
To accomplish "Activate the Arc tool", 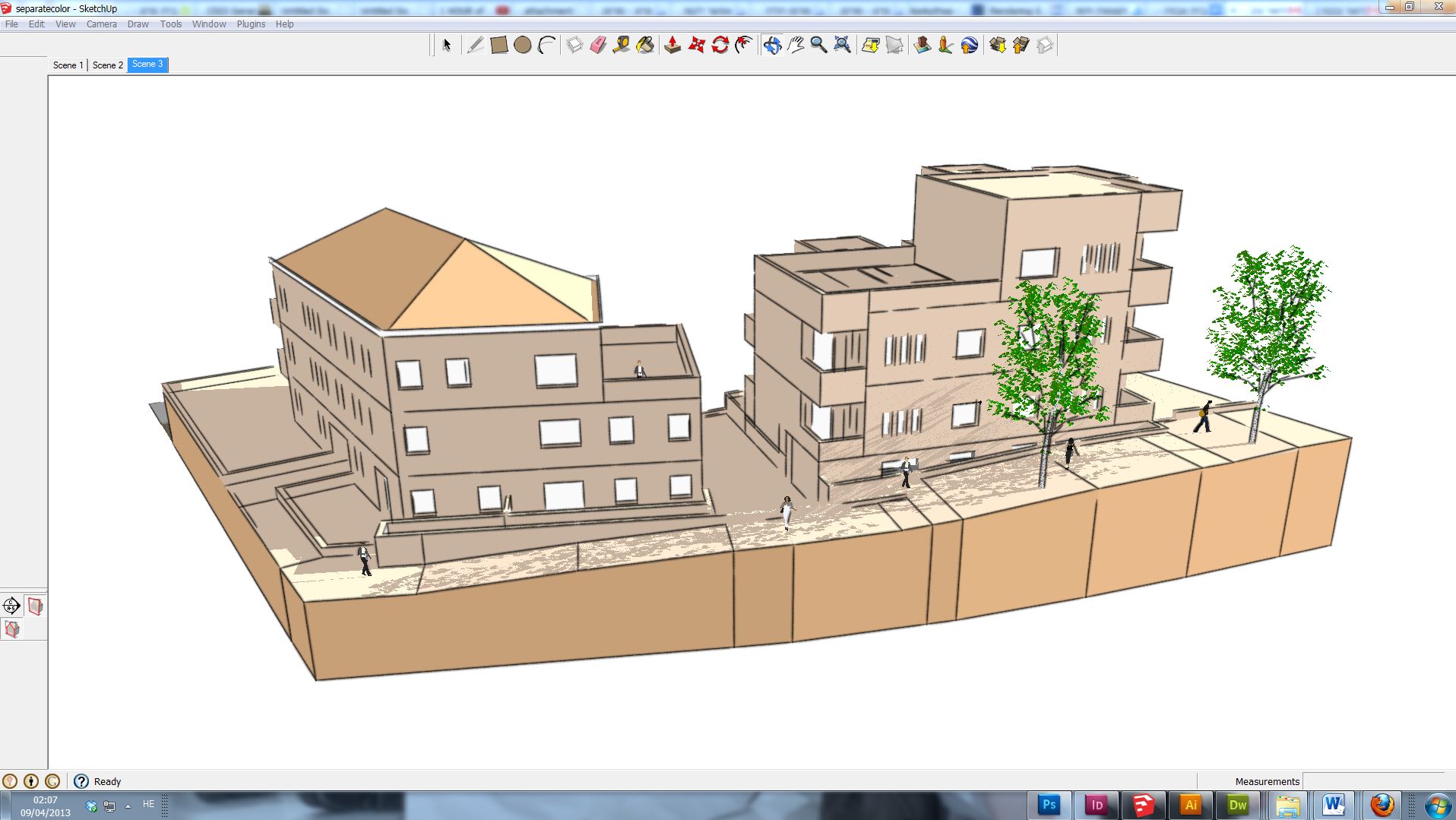I will (x=546, y=45).
